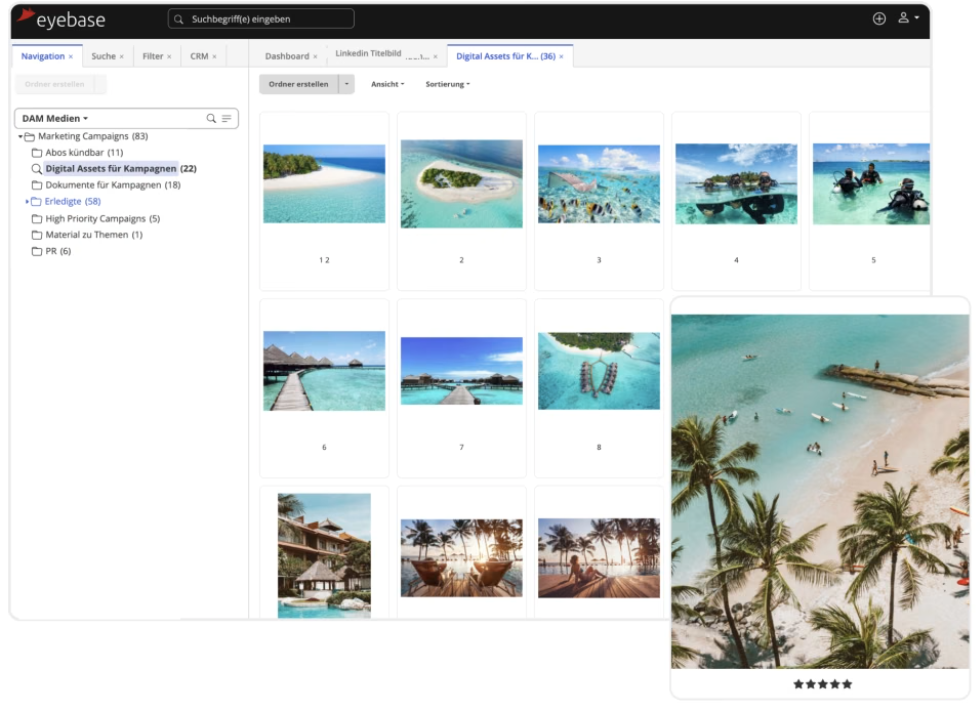Click the magnifier icon in search field
The image size is (980, 704).
(x=179, y=19)
